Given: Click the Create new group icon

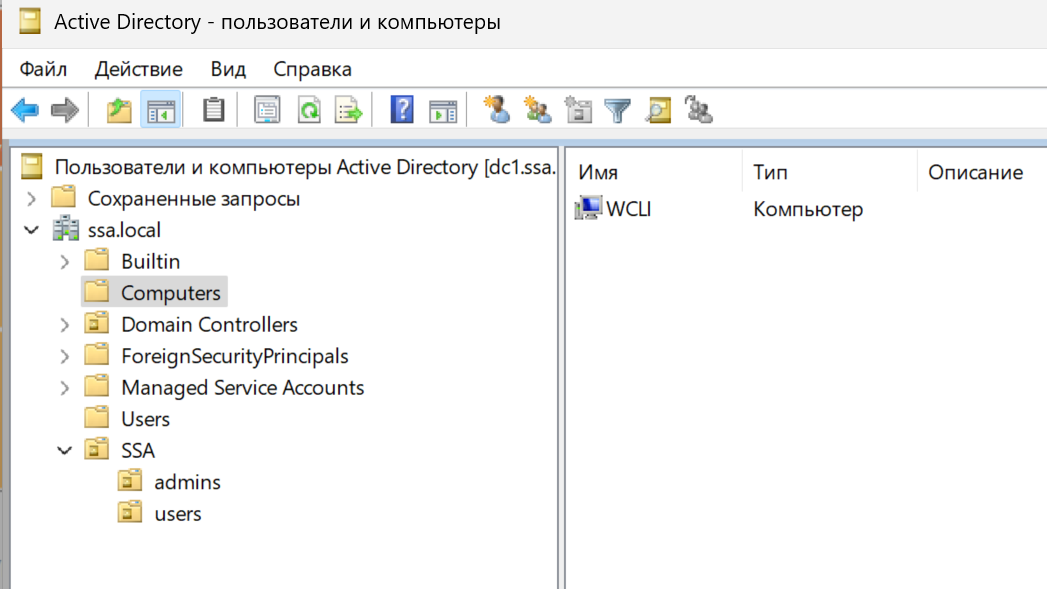Looking at the screenshot, I should [537, 110].
